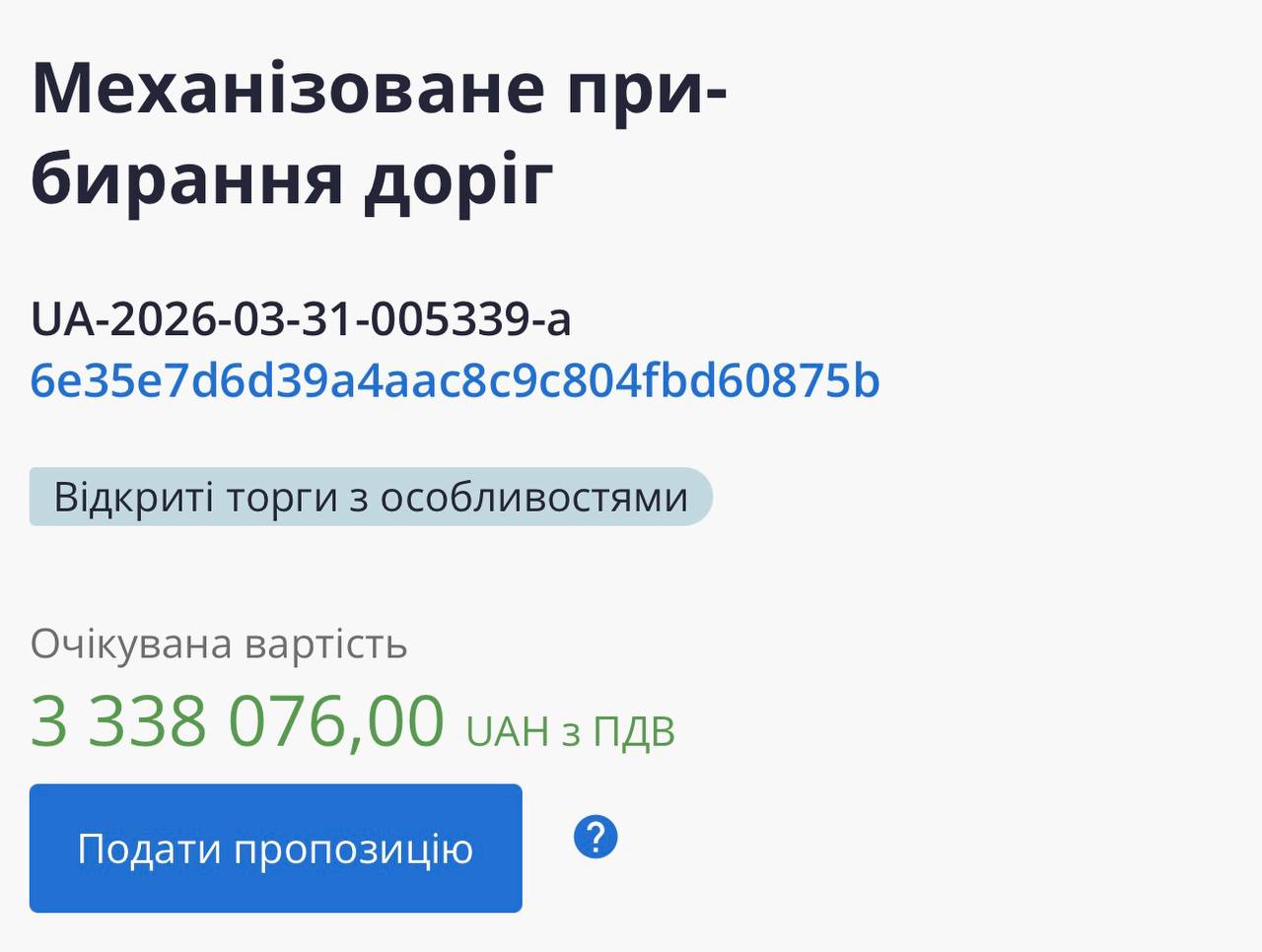Click the word "особливостями" in the badge
This screenshot has height=952, width=1262.
click(x=533, y=498)
